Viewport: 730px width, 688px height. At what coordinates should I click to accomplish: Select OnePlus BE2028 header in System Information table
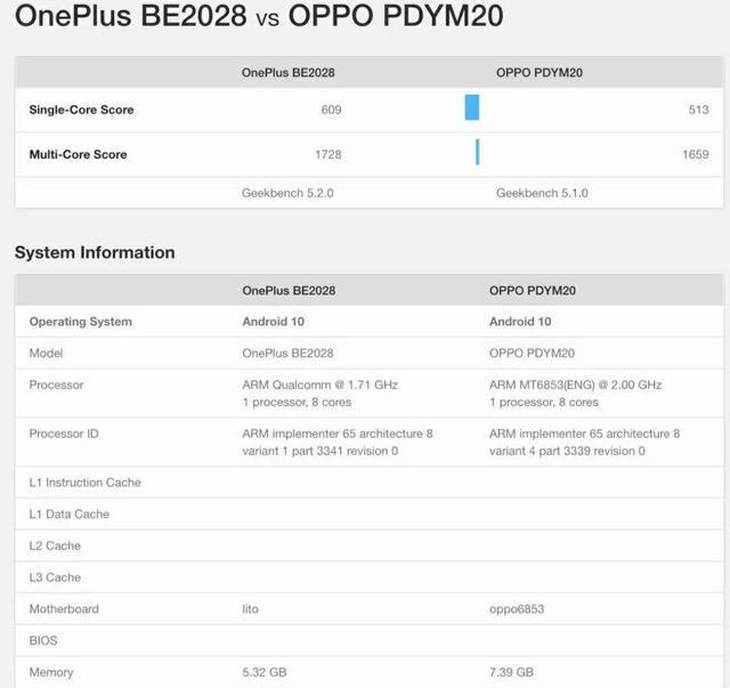289,290
